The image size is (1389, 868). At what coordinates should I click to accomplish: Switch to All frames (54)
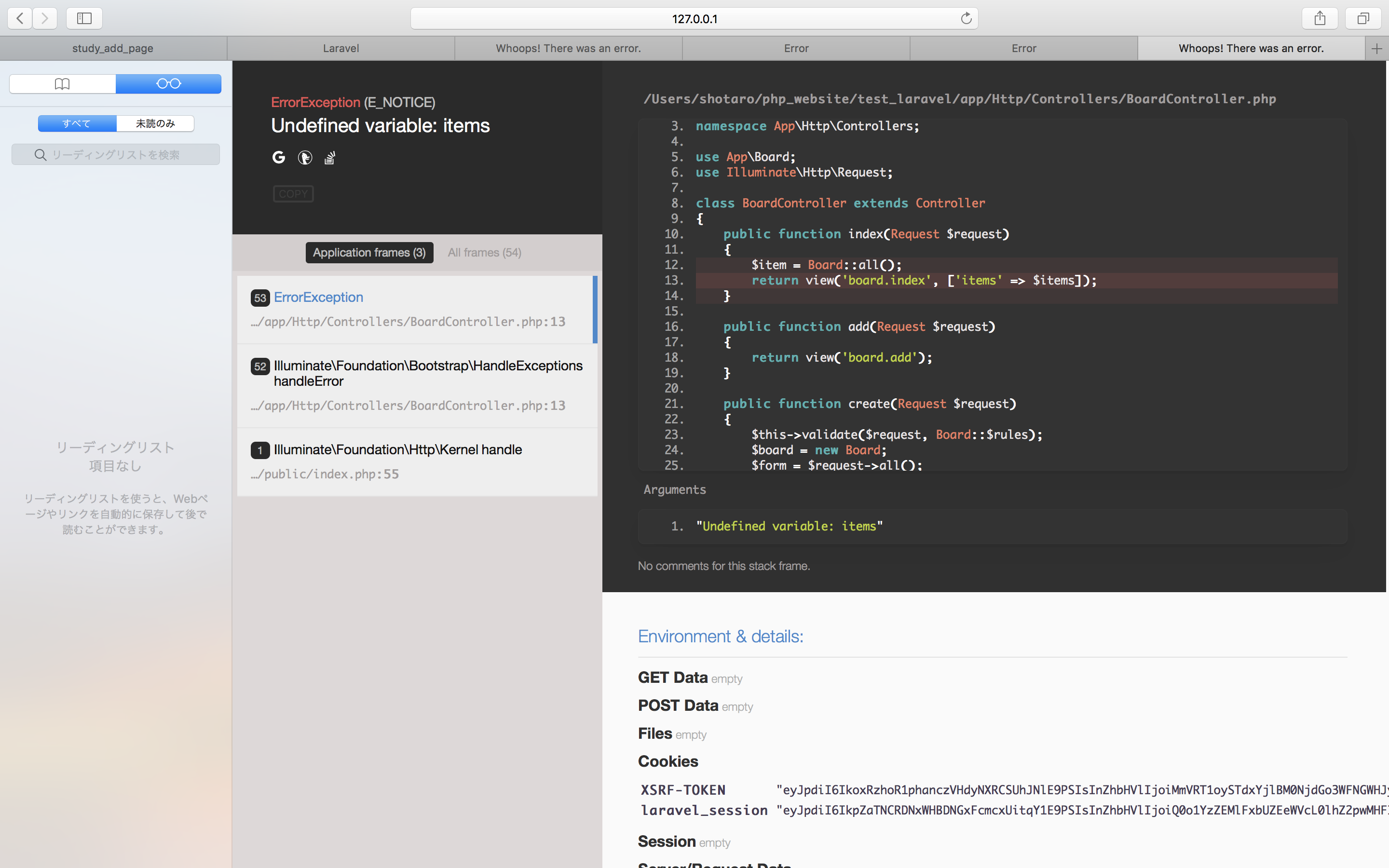[484, 253]
